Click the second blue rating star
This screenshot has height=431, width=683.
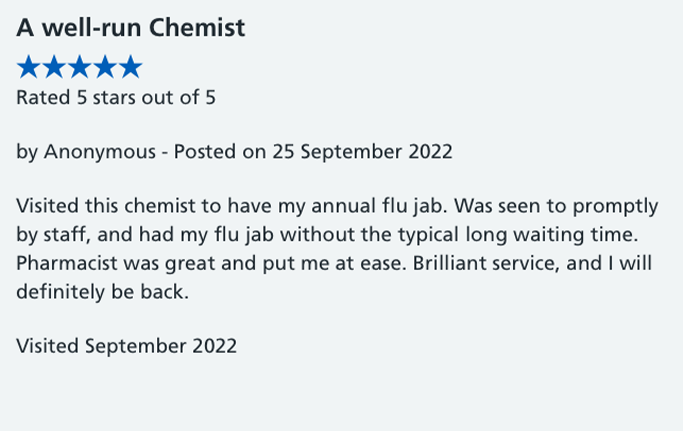coord(54,67)
